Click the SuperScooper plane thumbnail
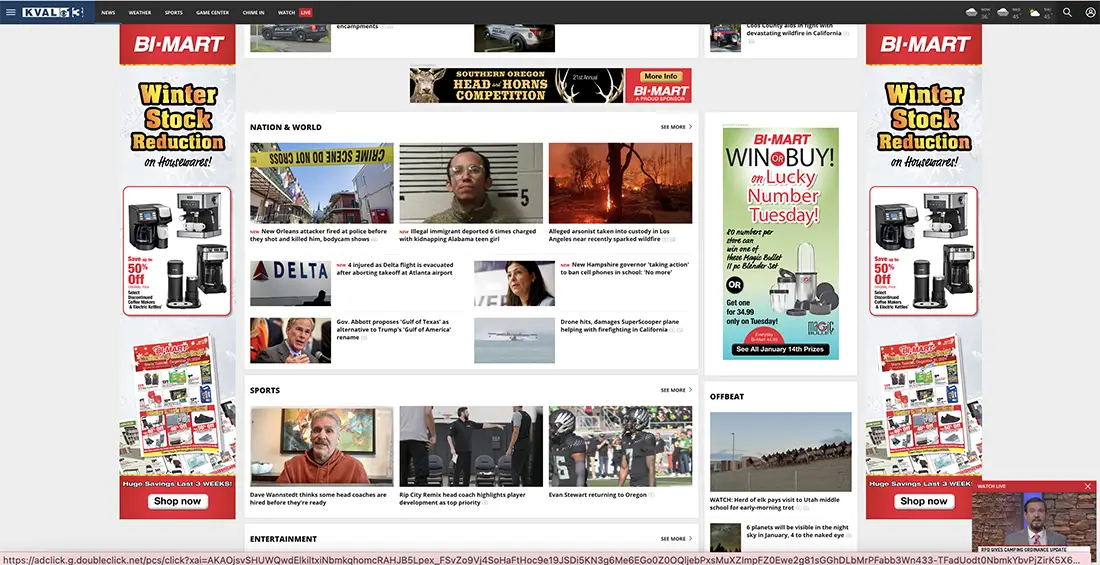 coord(514,340)
